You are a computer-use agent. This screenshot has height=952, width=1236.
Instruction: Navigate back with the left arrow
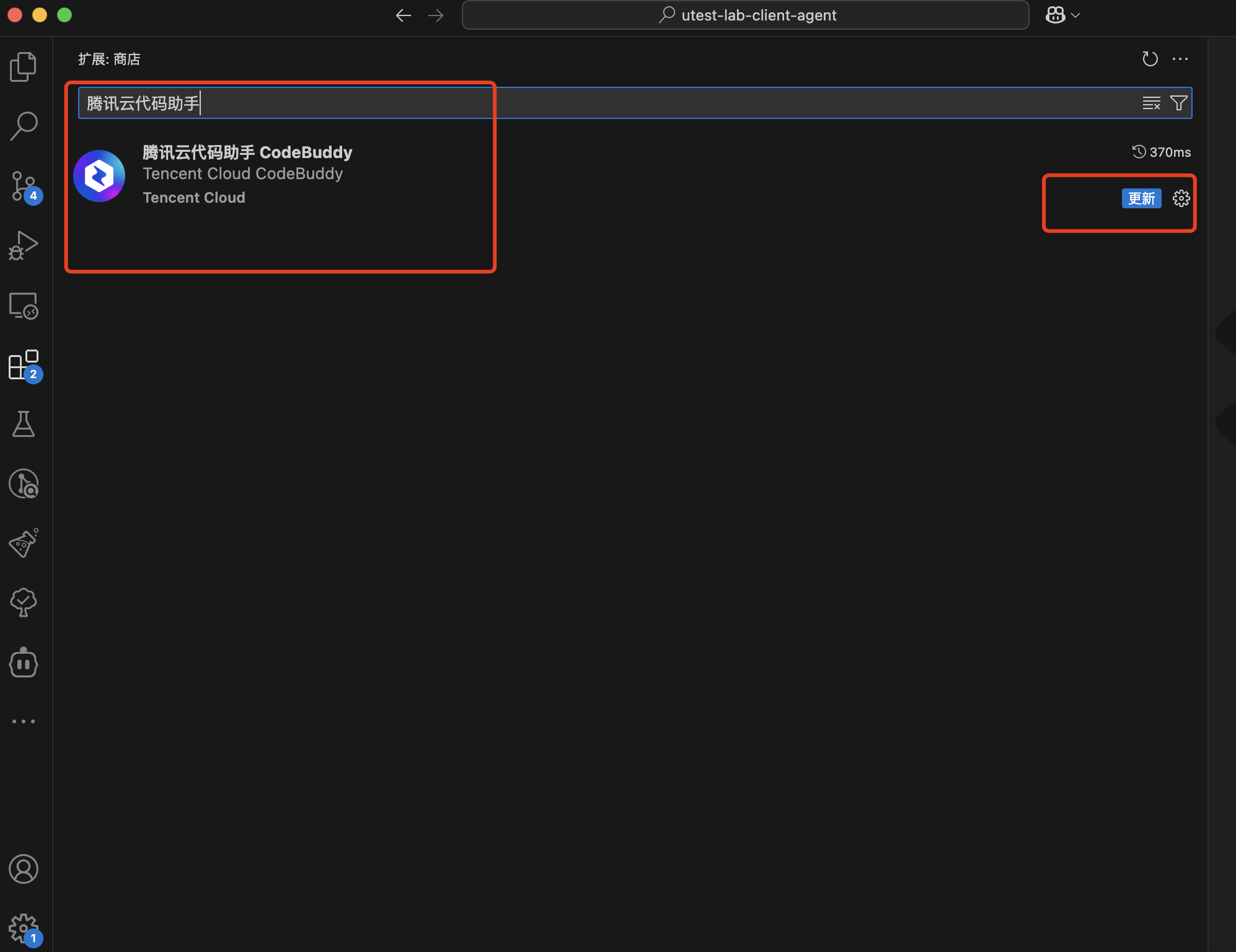pyautogui.click(x=404, y=15)
